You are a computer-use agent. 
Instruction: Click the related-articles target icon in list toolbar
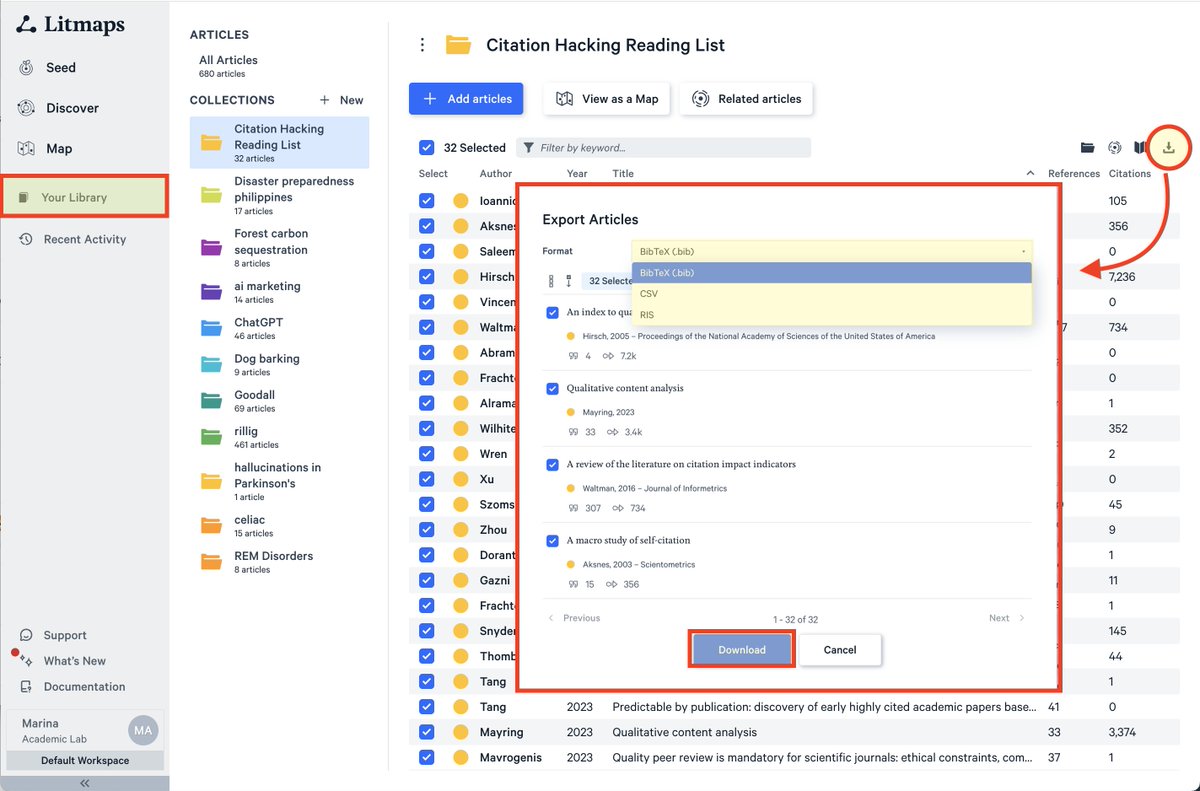point(1114,148)
